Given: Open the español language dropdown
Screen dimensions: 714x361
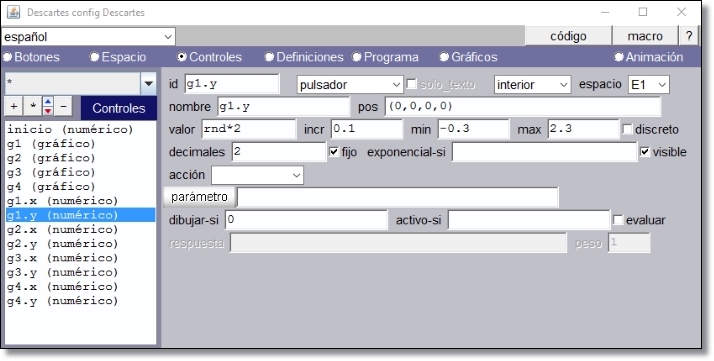Looking at the screenshot, I should [88, 37].
